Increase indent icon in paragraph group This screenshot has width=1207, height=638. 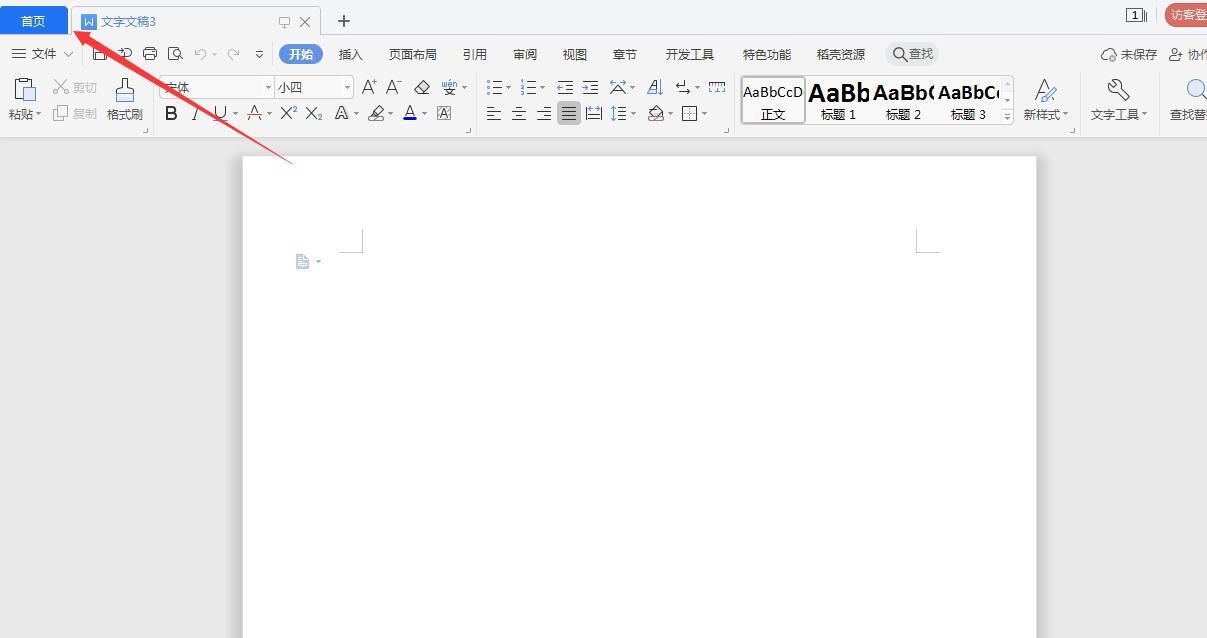pyautogui.click(x=590, y=87)
